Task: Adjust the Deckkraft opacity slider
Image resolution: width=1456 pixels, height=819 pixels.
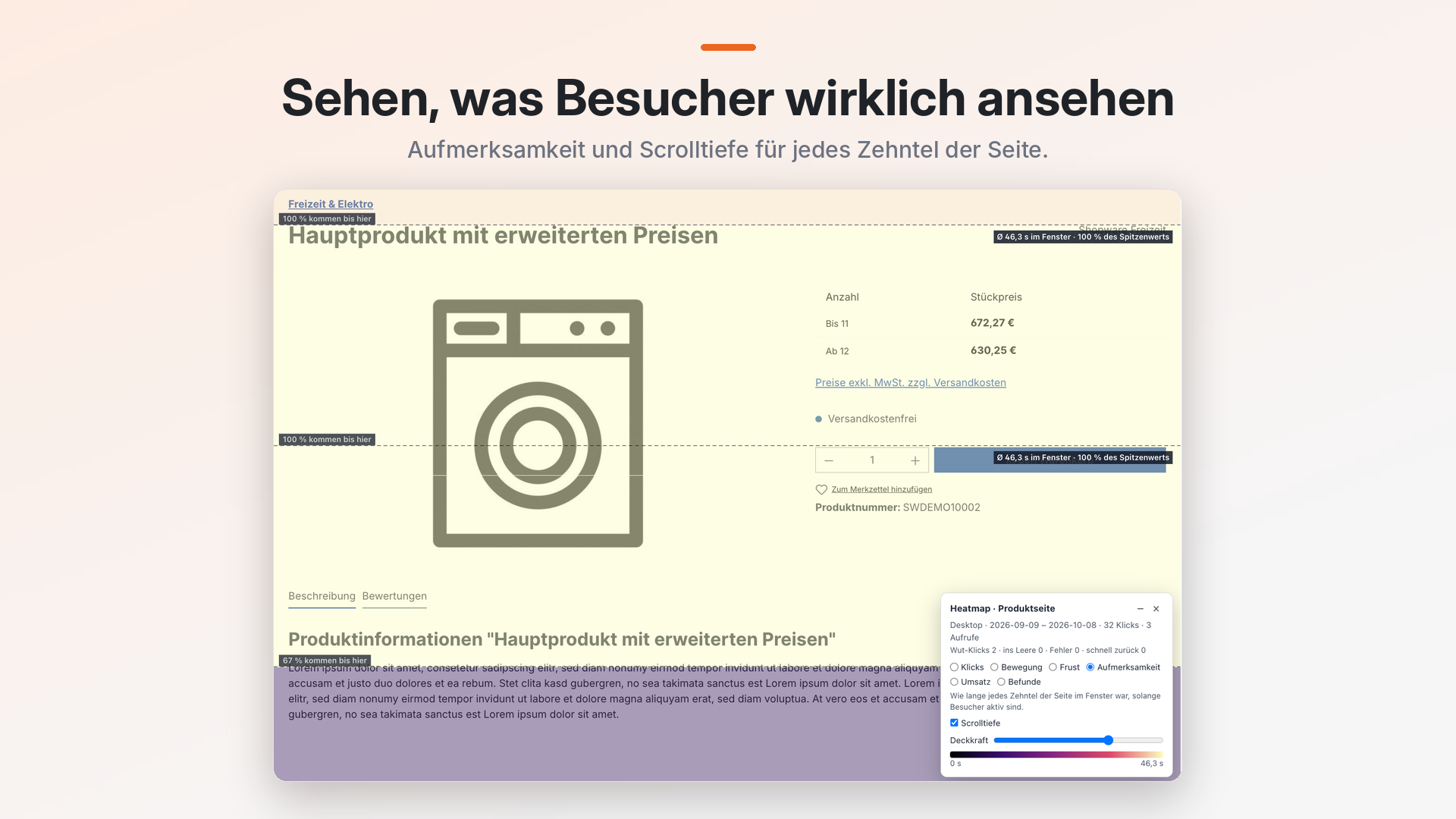Action: pyautogui.click(x=1078, y=740)
